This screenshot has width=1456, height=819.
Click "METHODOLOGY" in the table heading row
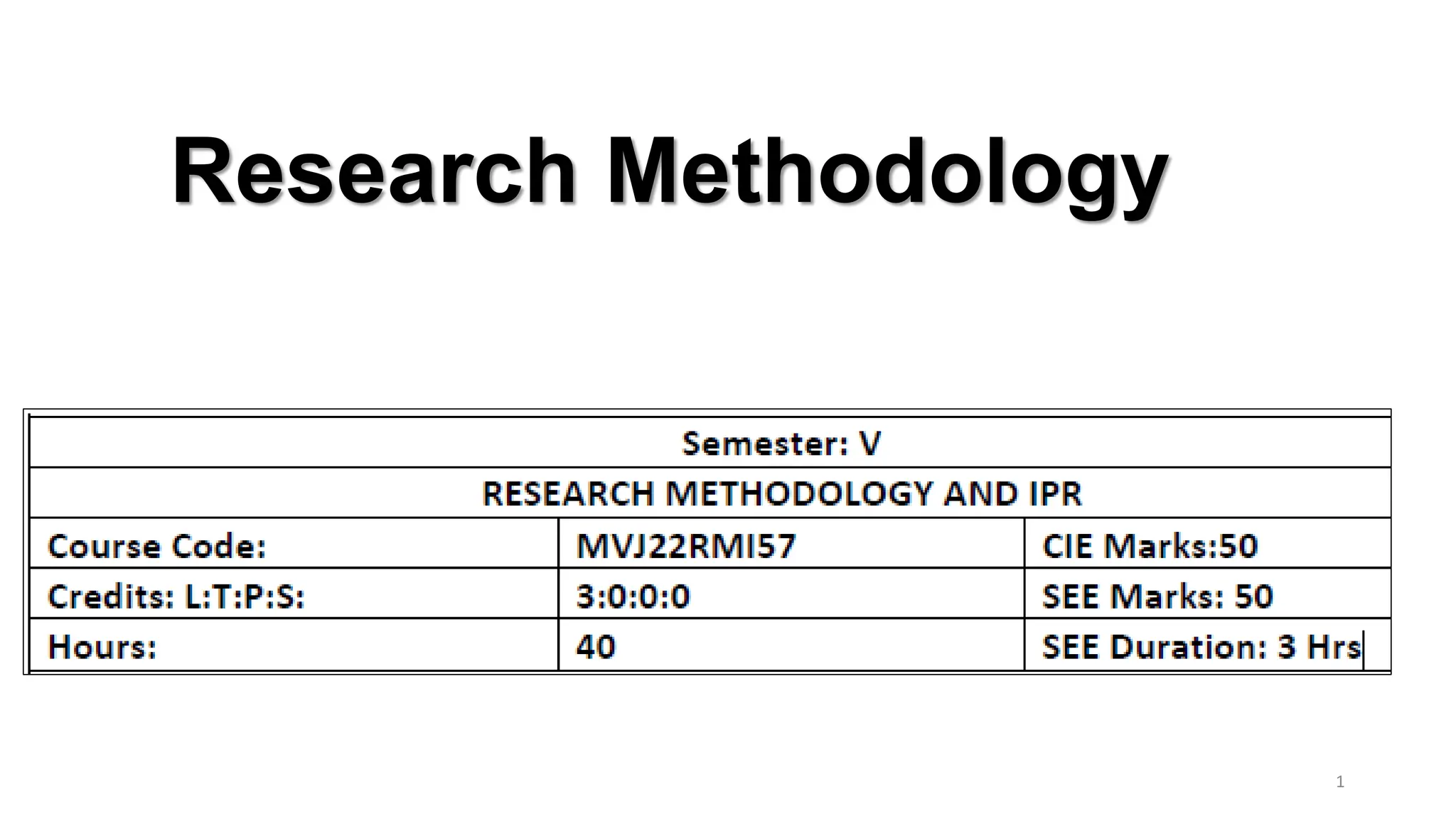pyautogui.click(x=800, y=493)
